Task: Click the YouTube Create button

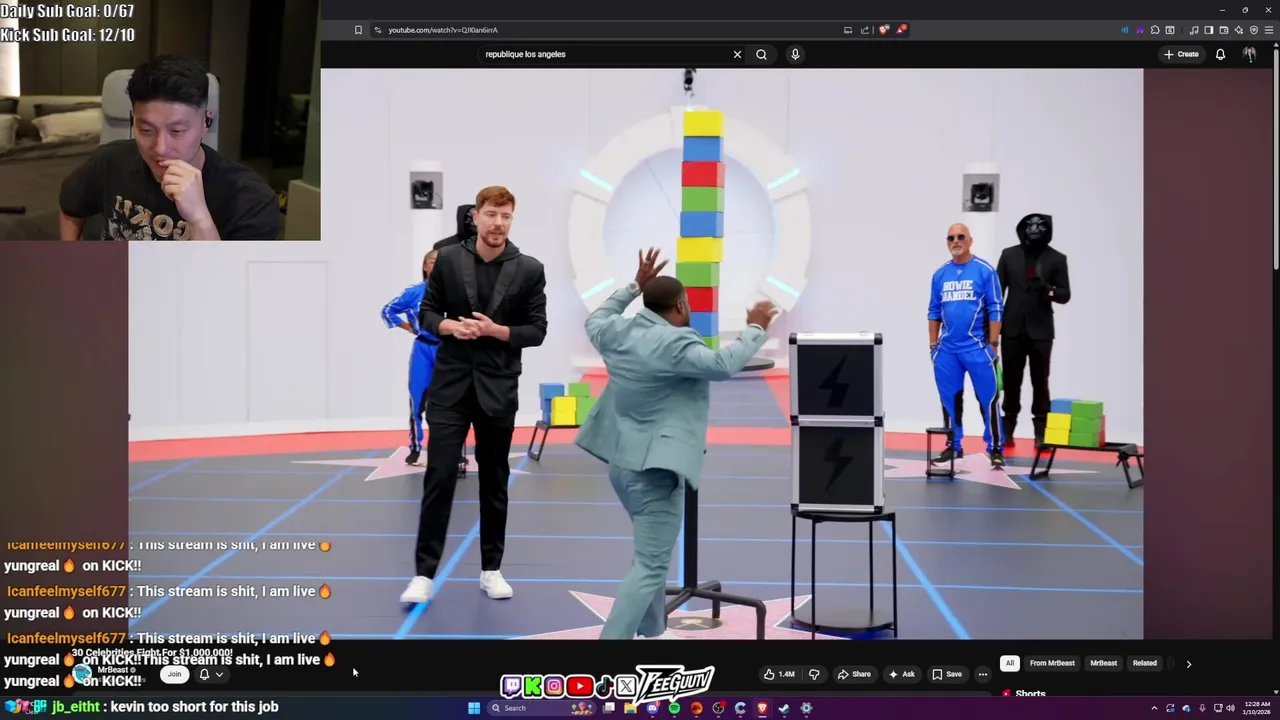Action: point(1181,54)
